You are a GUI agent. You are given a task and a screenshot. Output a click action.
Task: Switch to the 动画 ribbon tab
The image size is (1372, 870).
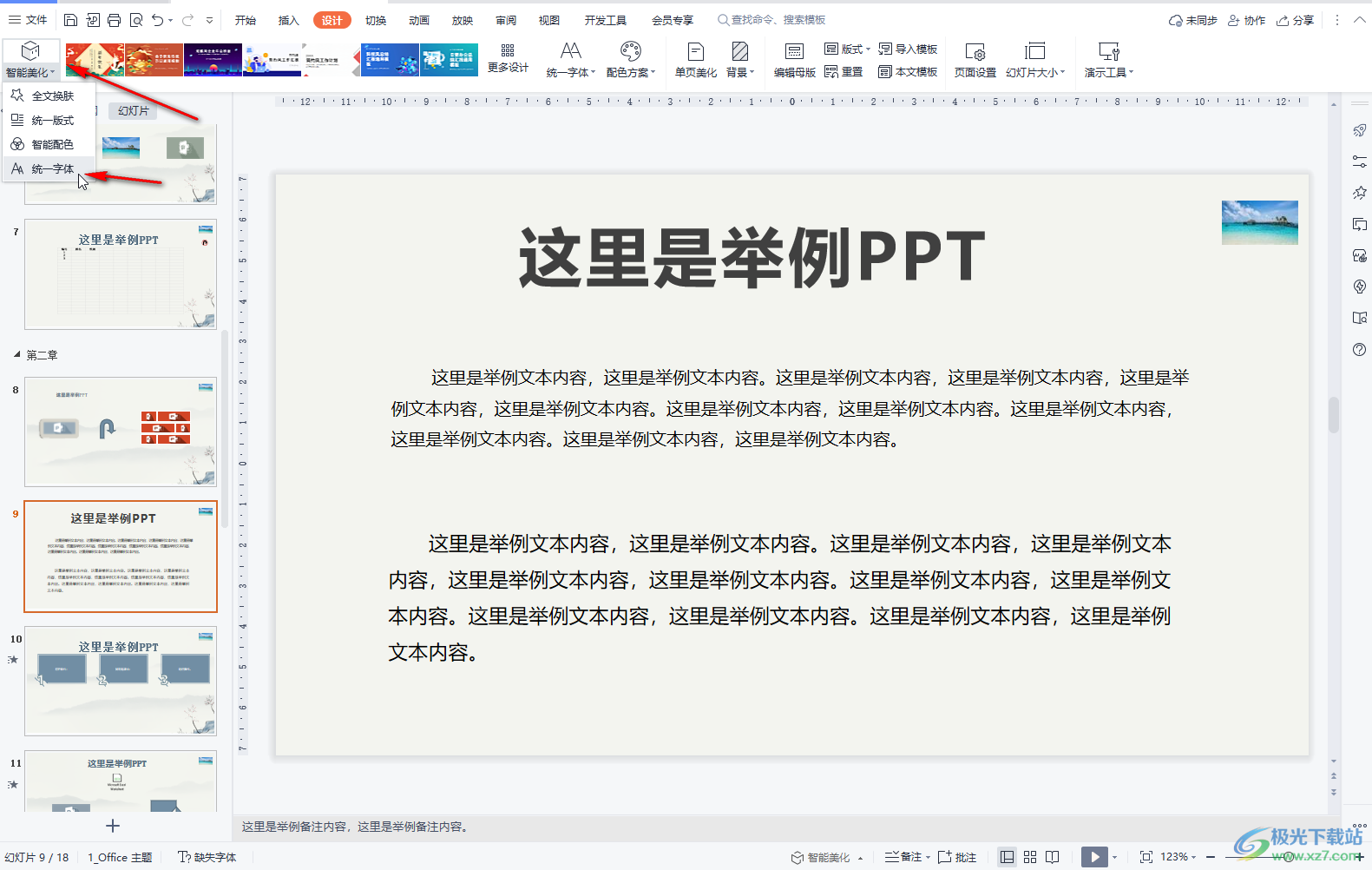point(419,20)
